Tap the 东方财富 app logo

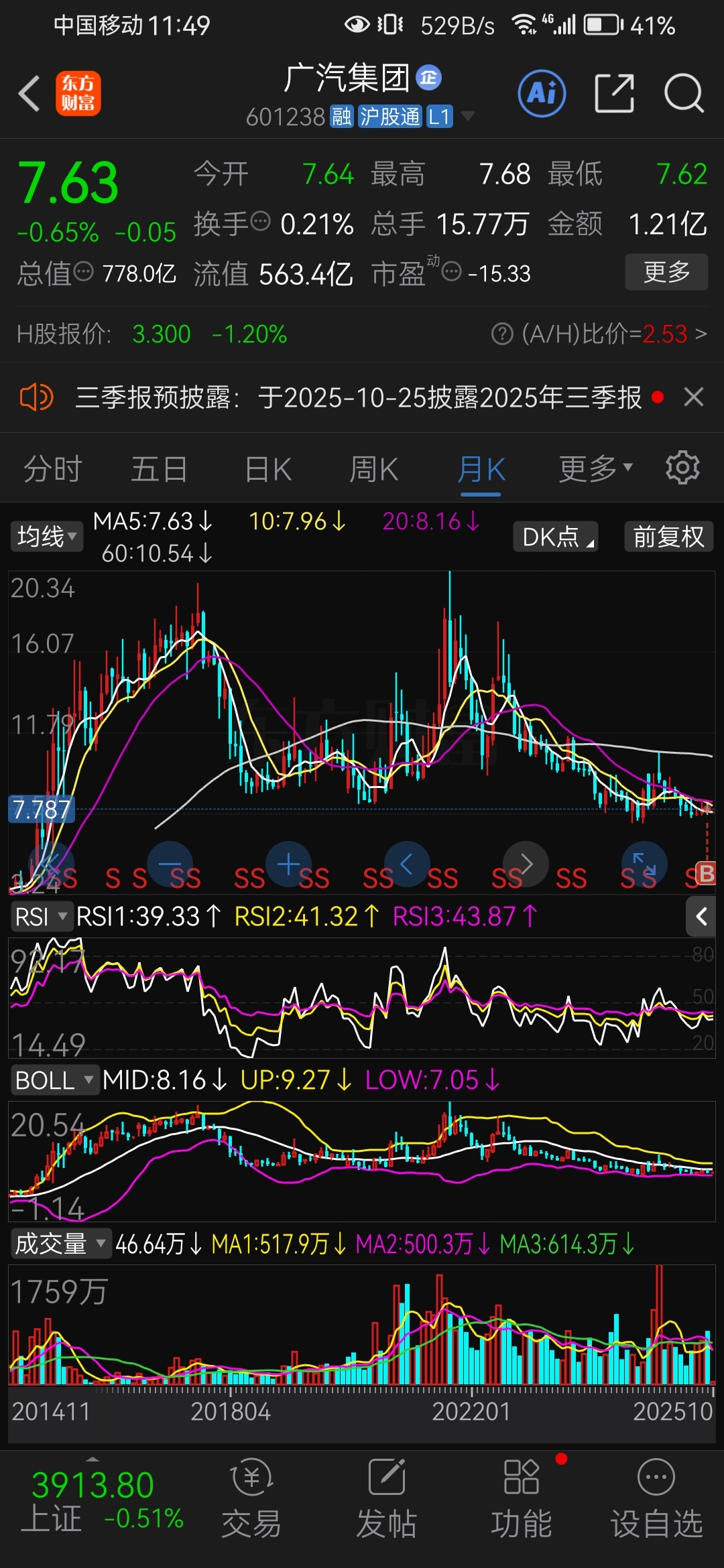click(x=78, y=93)
